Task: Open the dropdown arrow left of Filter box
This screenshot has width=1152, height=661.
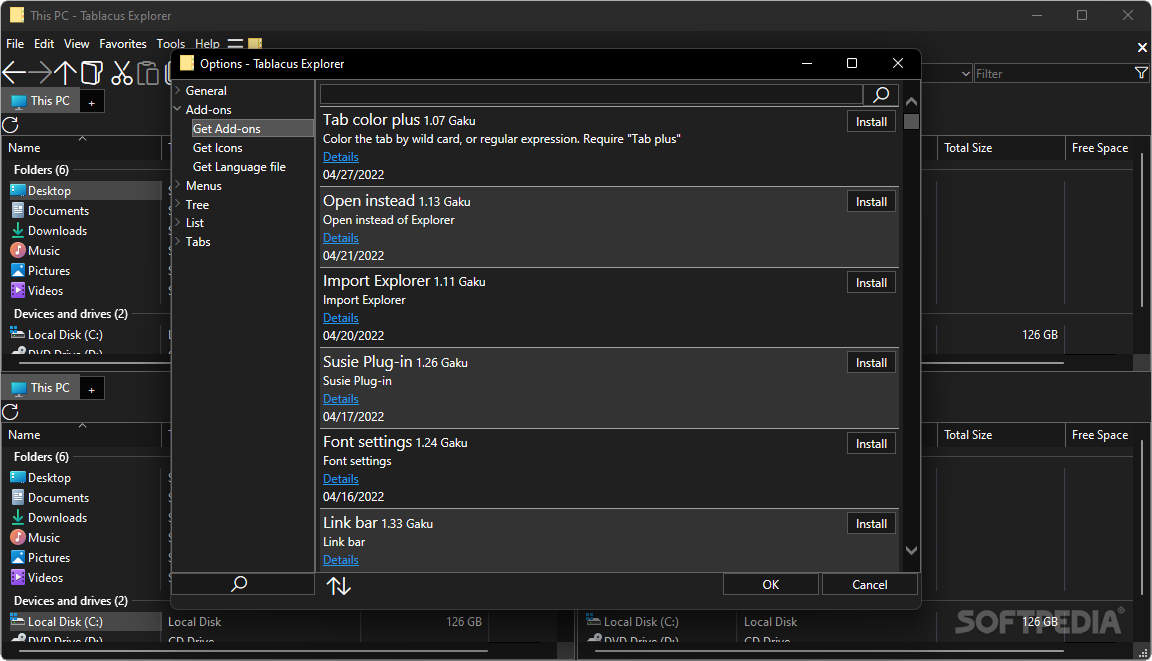Action: (x=965, y=73)
